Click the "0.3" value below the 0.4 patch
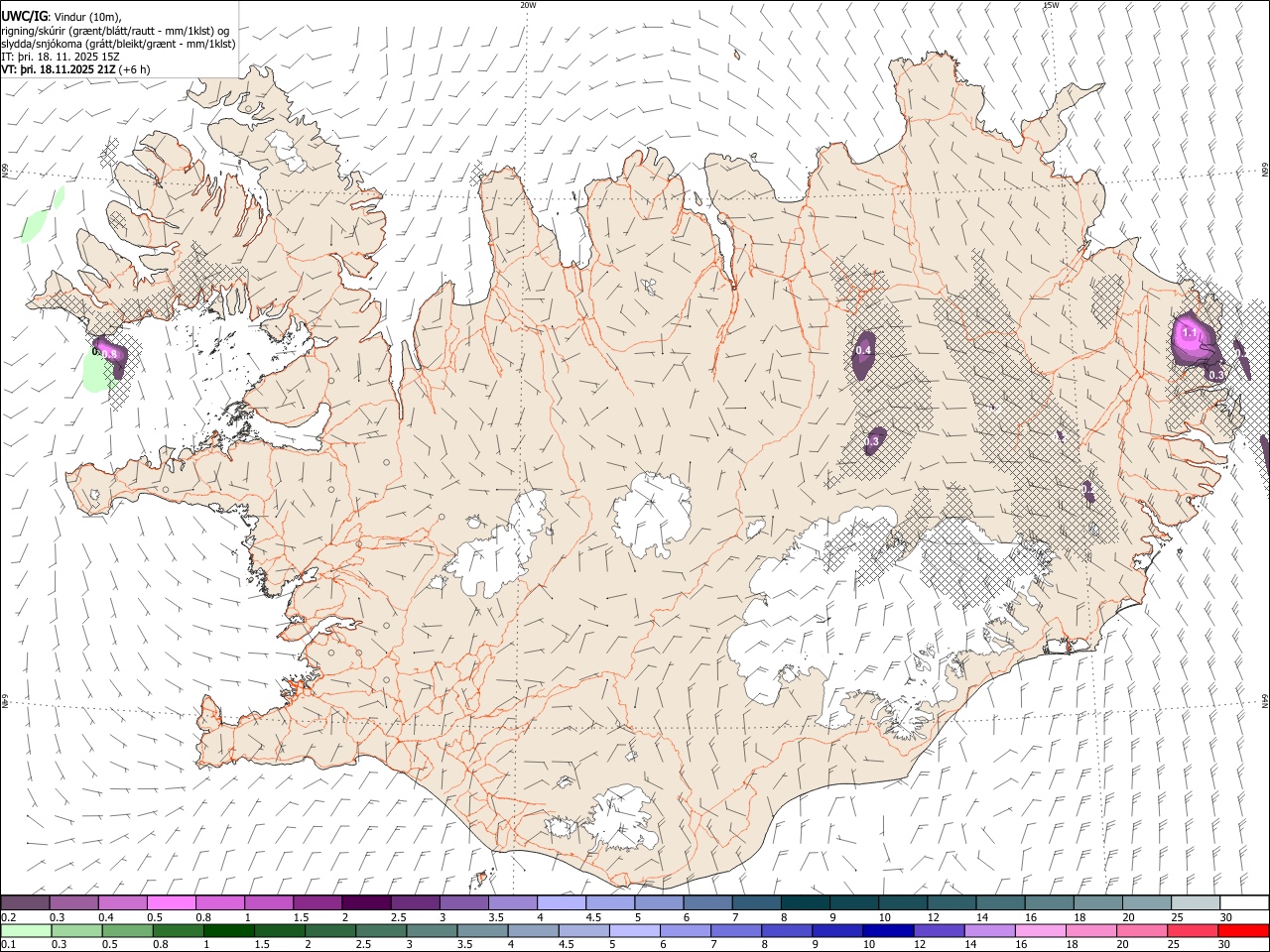 874,440
